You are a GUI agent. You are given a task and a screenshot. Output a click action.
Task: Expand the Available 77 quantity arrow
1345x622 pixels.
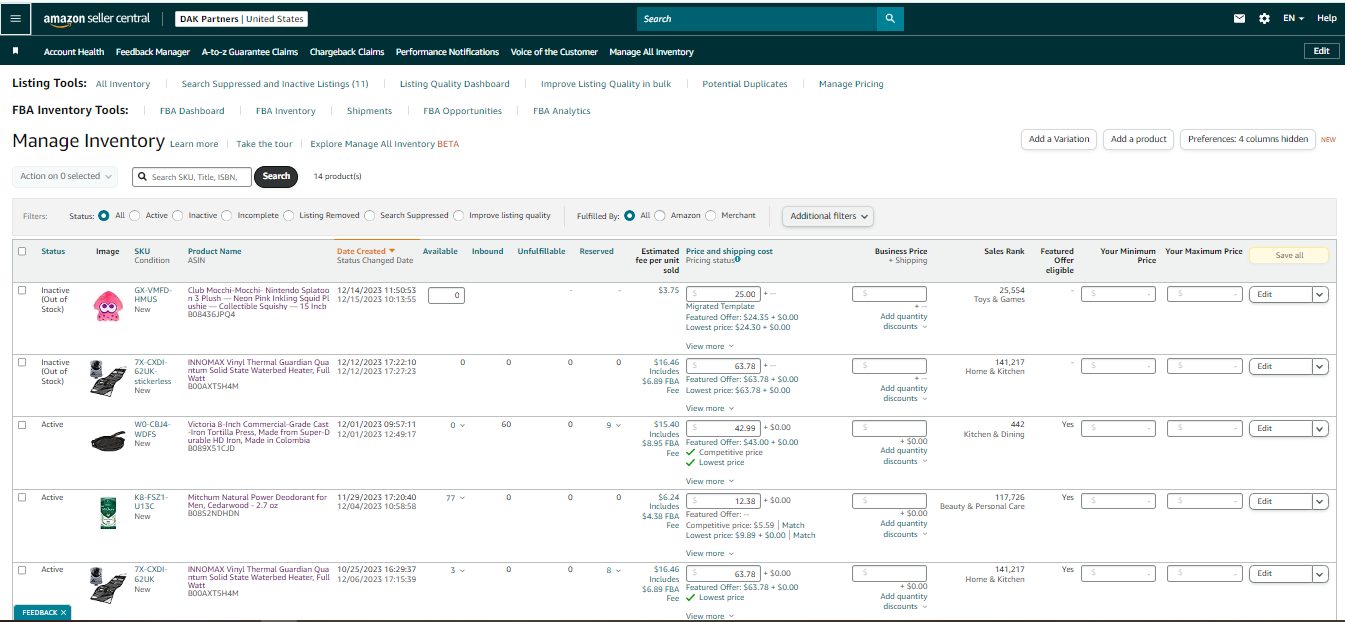click(x=463, y=498)
